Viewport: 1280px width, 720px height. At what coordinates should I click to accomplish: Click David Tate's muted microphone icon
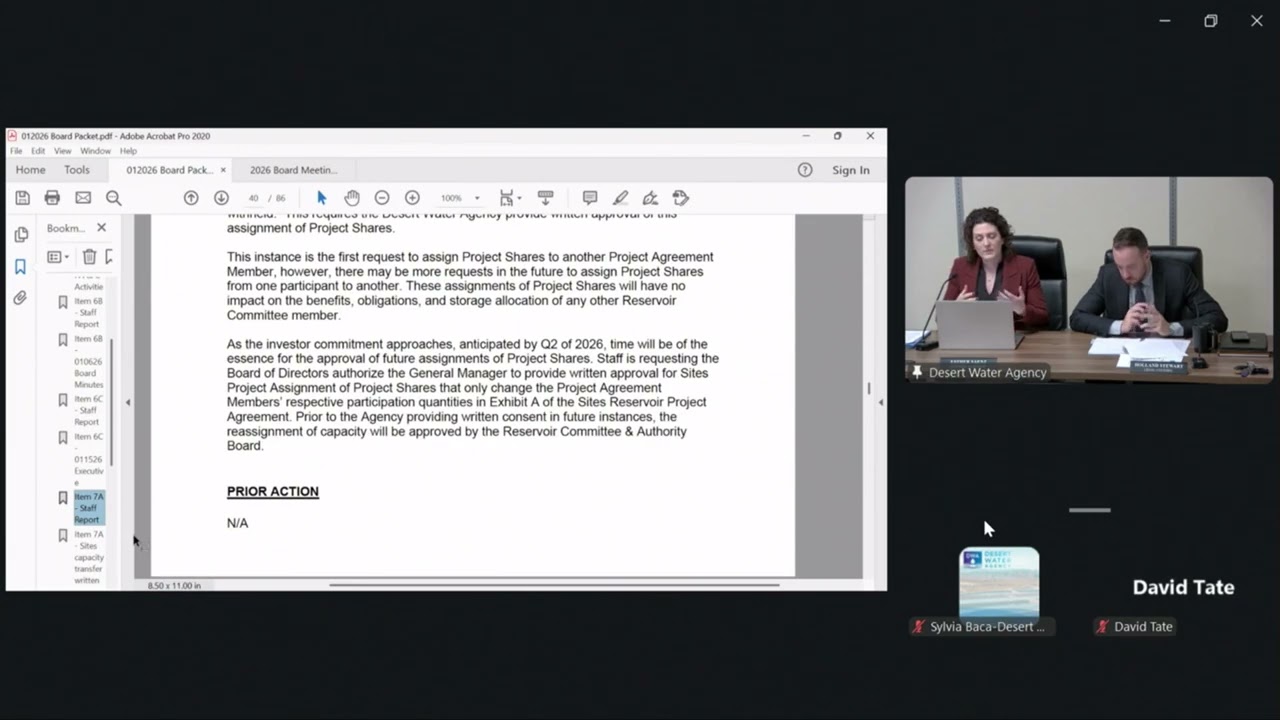pos(1102,627)
